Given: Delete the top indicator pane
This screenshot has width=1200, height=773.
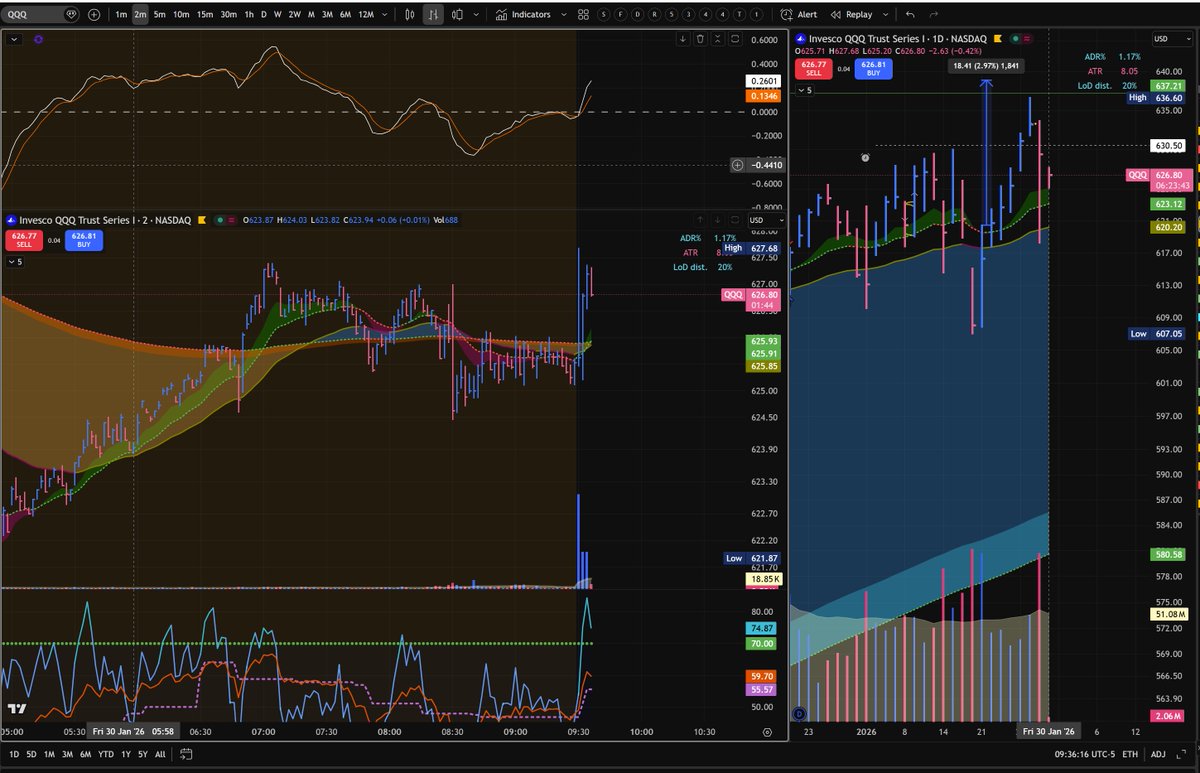Looking at the screenshot, I should coord(700,38).
